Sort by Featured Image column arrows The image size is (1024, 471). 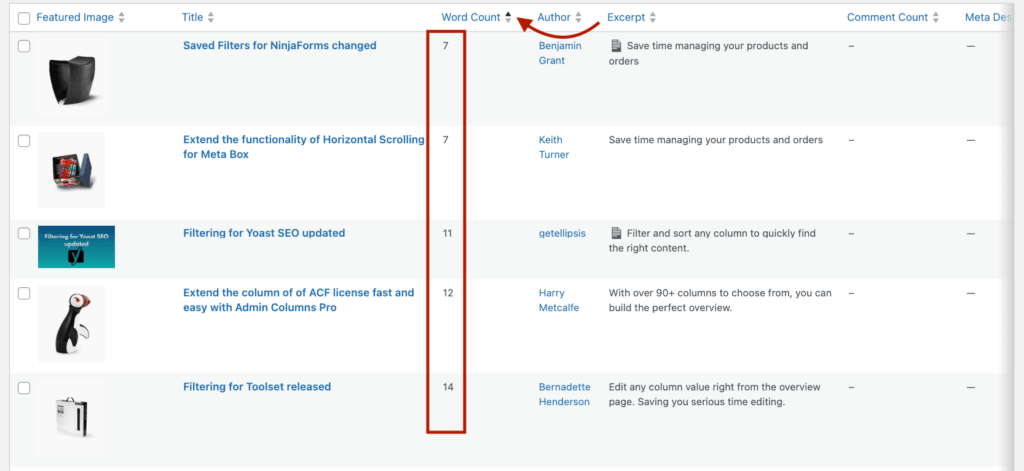121,18
